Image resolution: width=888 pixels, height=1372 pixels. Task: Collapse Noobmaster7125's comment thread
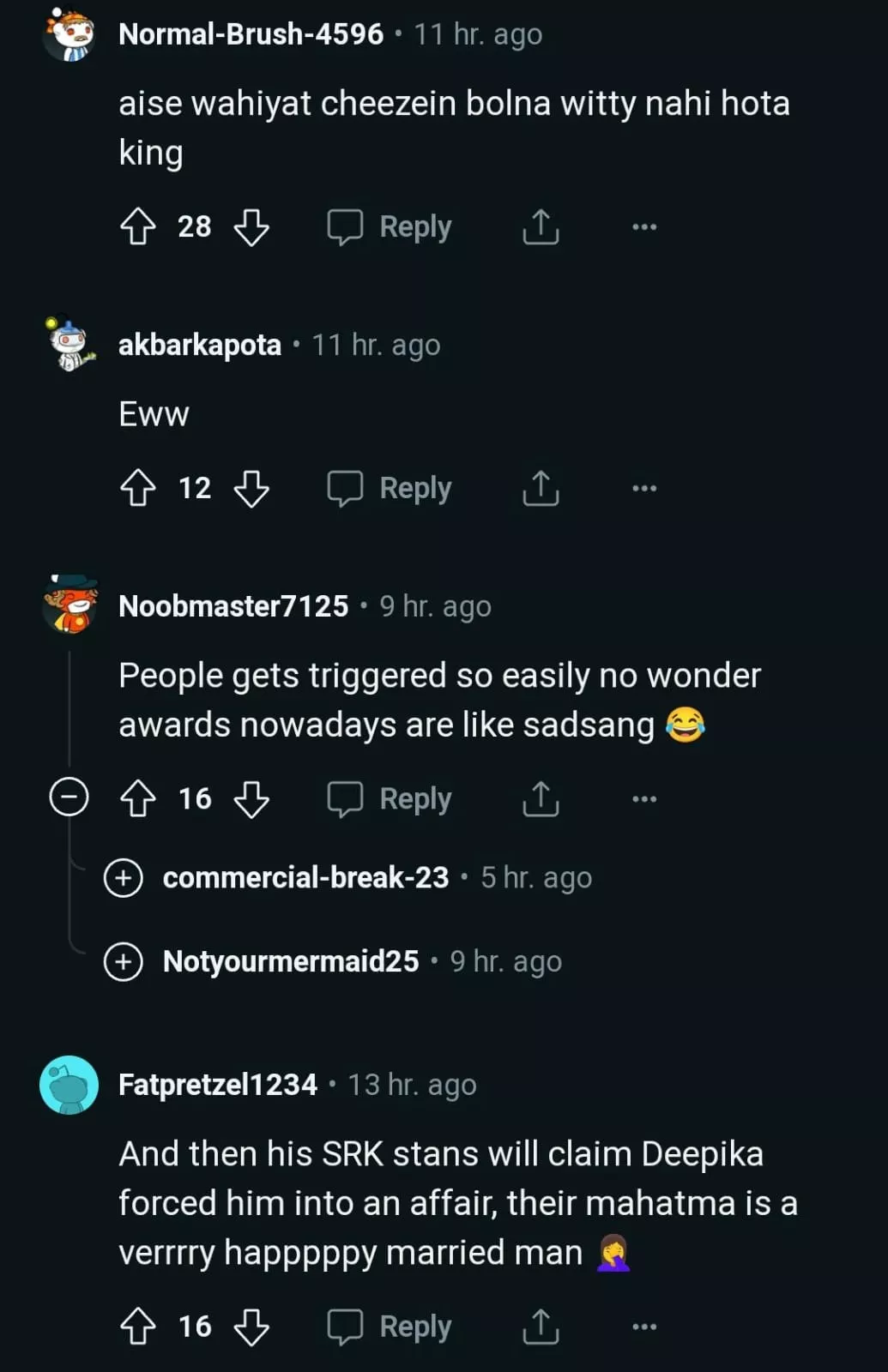tap(69, 797)
